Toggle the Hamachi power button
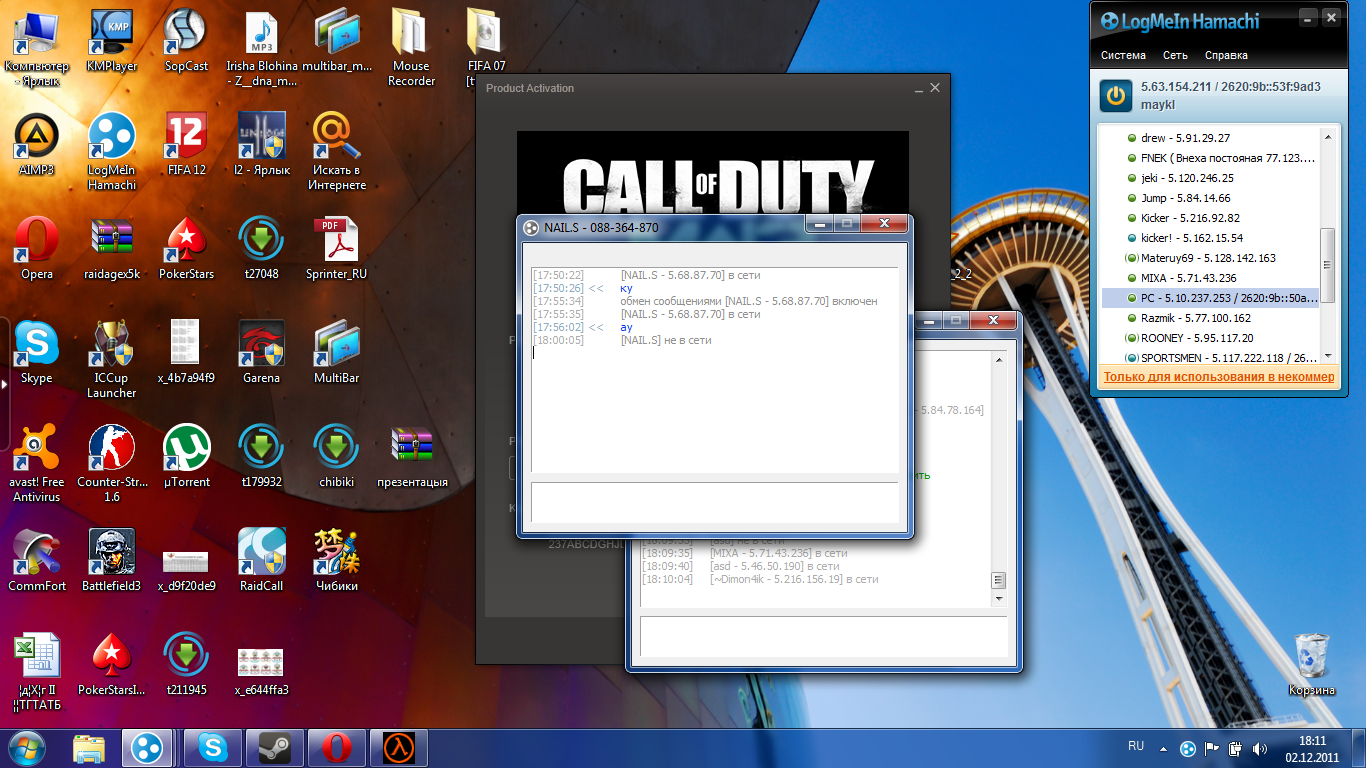Viewport: 1366px width, 768px height. point(1116,96)
